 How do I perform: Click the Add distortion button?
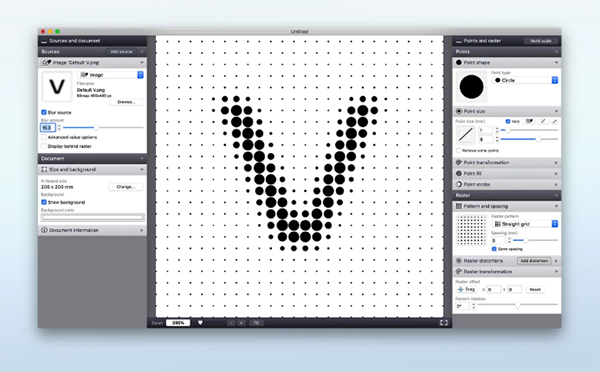tap(534, 261)
